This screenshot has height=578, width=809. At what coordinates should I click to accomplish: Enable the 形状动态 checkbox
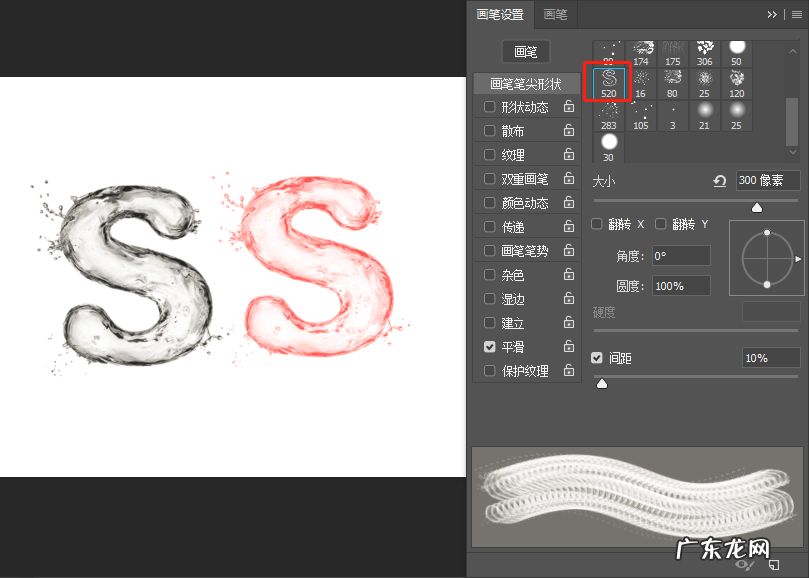tap(489, 107)
